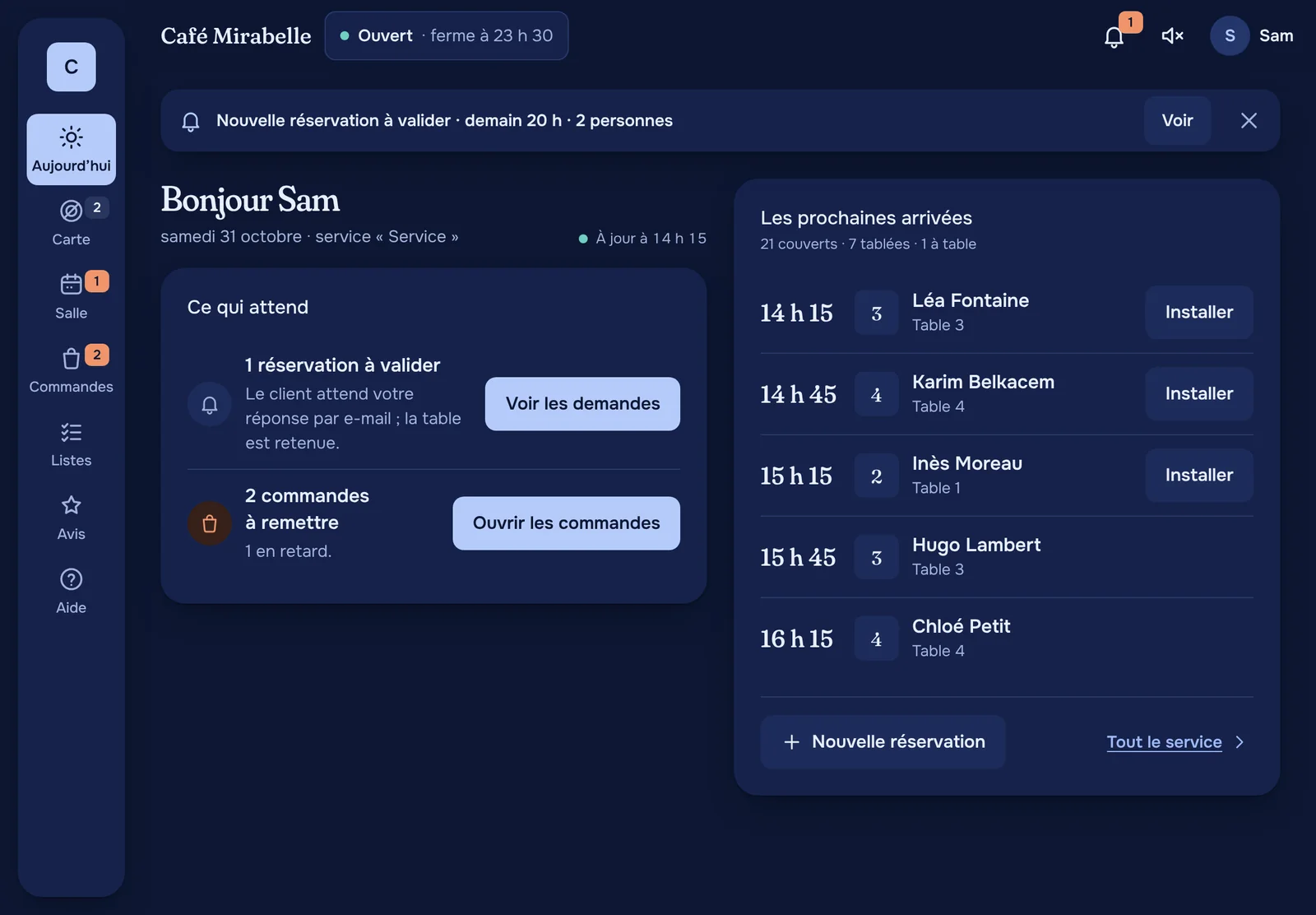
Task: Click Voir on the reservation banner
Action: click(x=1177, y=120)
